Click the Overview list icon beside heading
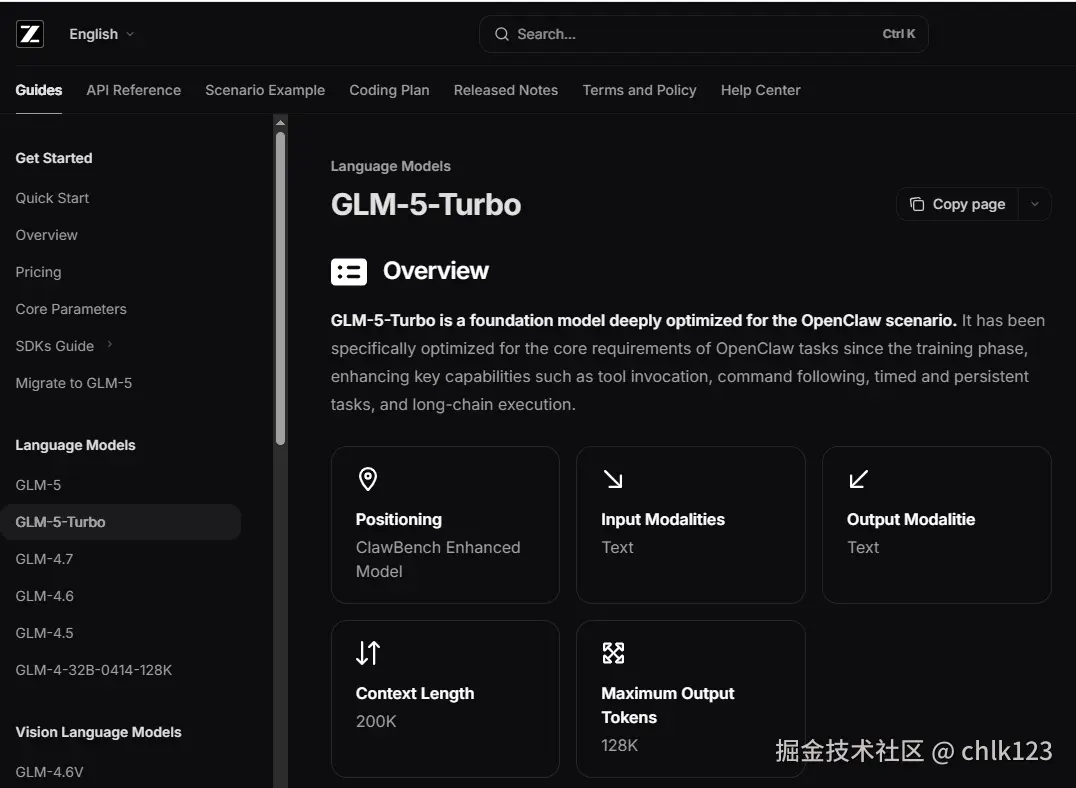 point(349,271)
